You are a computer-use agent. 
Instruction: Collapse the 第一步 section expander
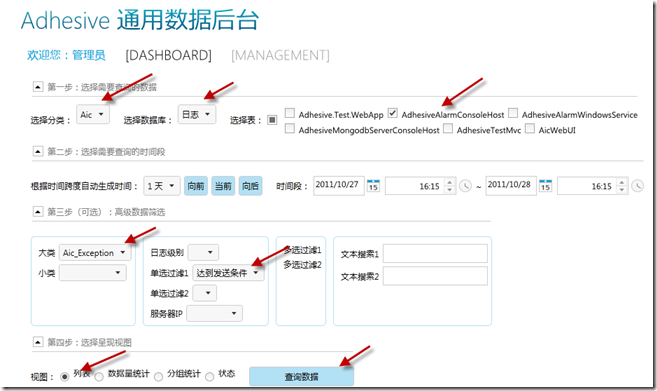(x=38, y=87)
